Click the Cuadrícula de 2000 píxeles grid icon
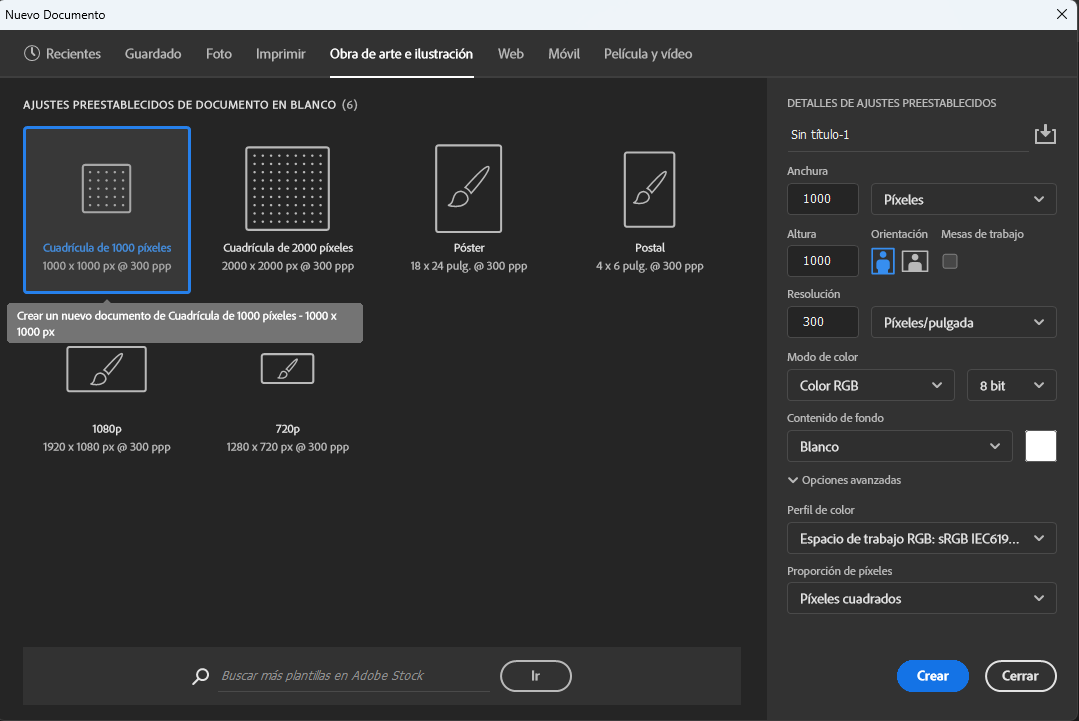Screen dimensions: 1079x721 click(288, 189)
